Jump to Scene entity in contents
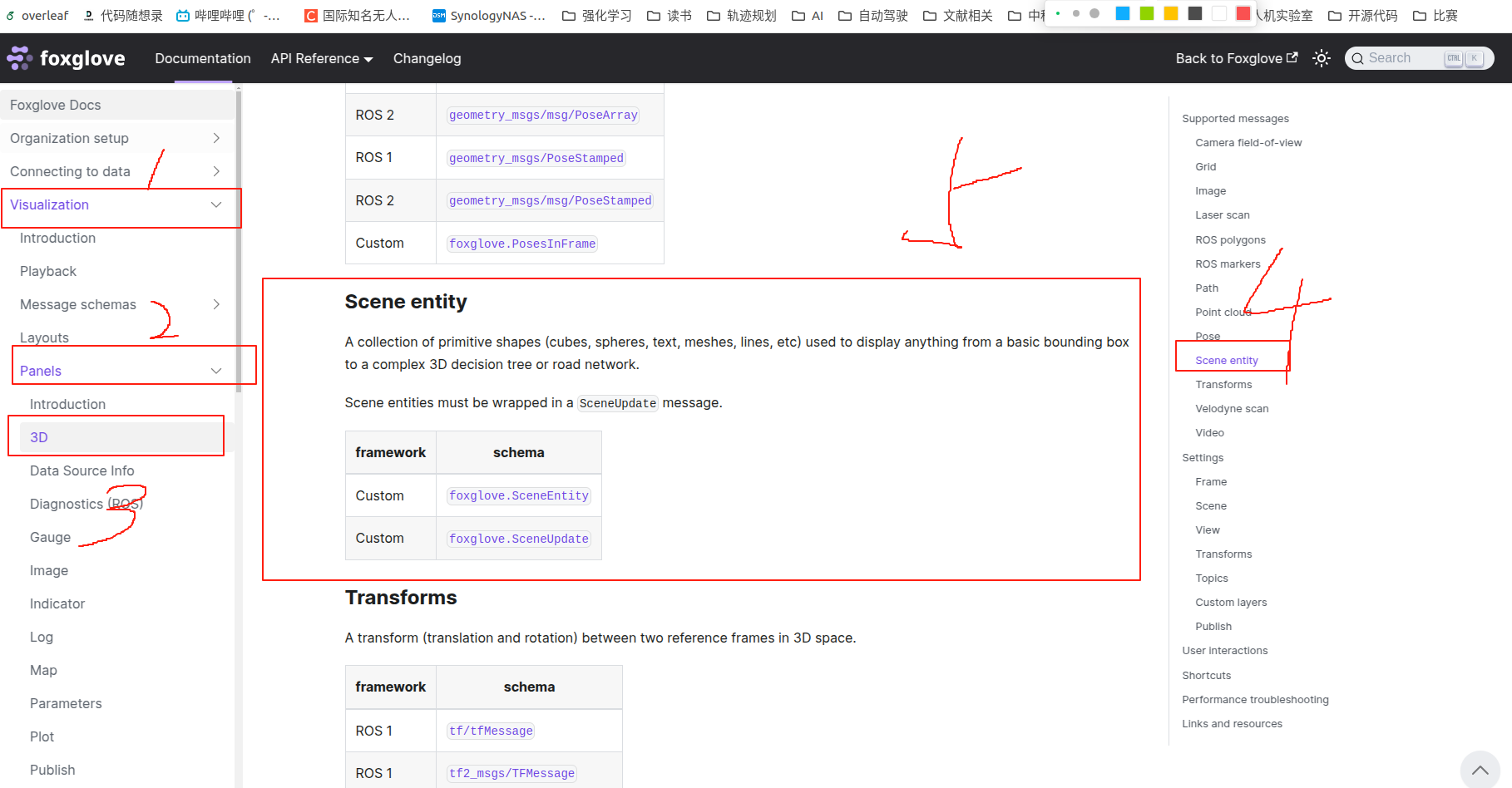Screen dimensions: 1512x788 point(1227,360)
